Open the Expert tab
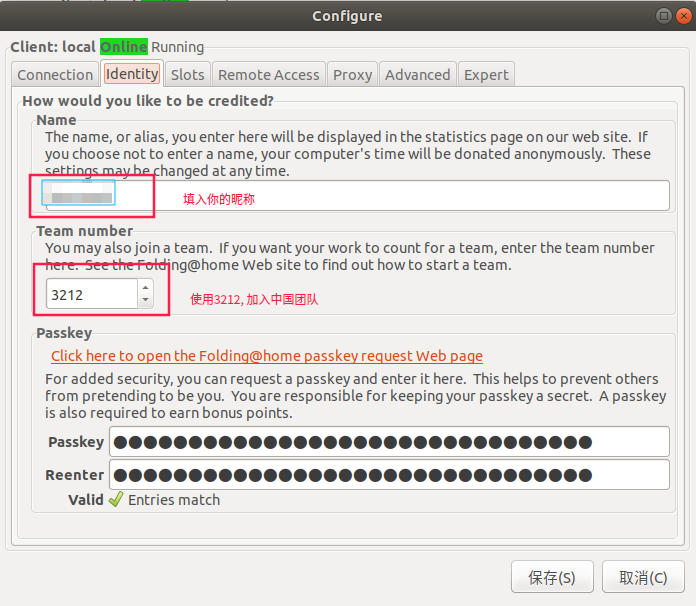 [486, 75]
